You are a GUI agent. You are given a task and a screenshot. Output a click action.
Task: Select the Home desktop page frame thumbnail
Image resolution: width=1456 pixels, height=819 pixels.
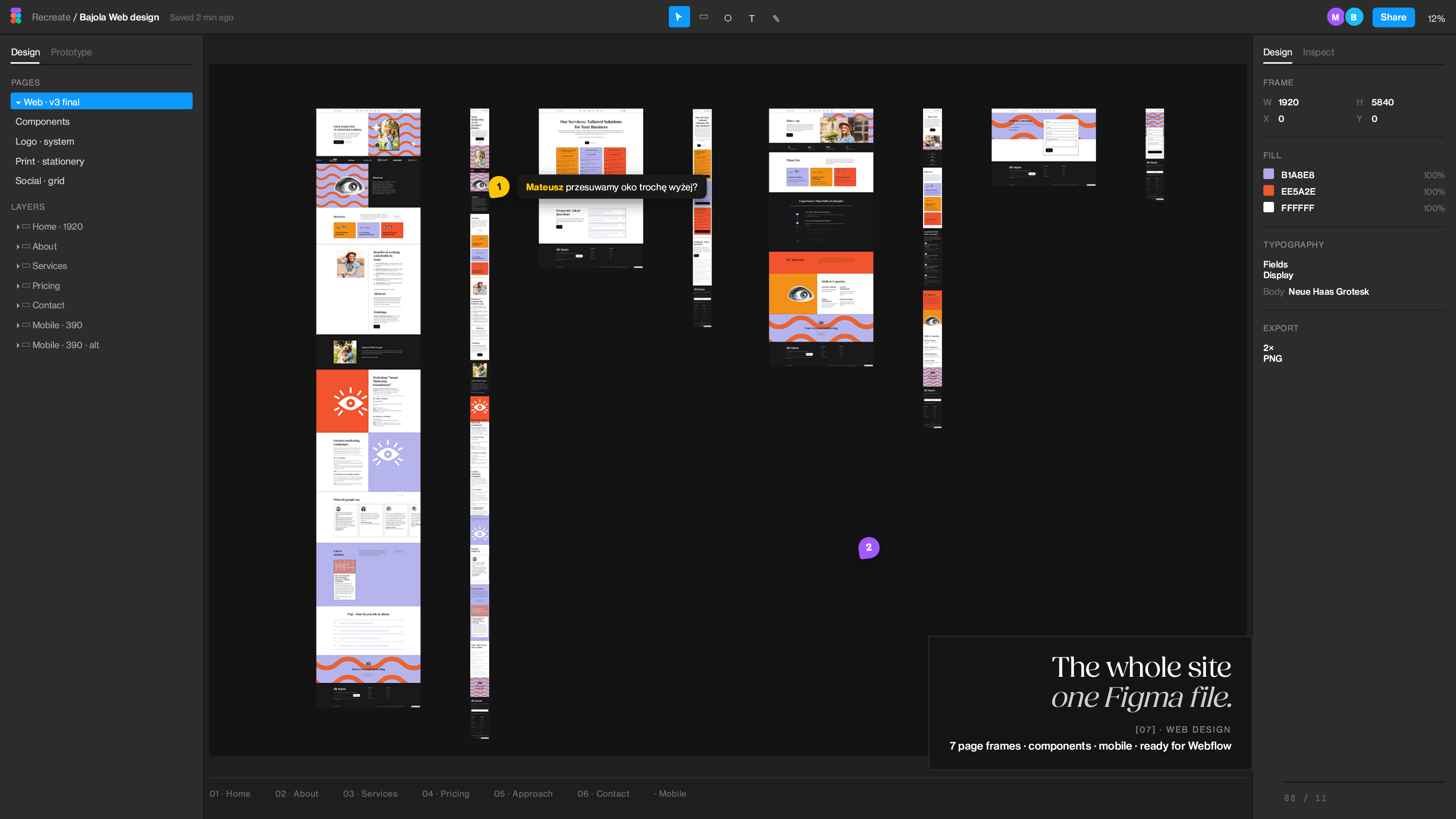pos(368,407)
